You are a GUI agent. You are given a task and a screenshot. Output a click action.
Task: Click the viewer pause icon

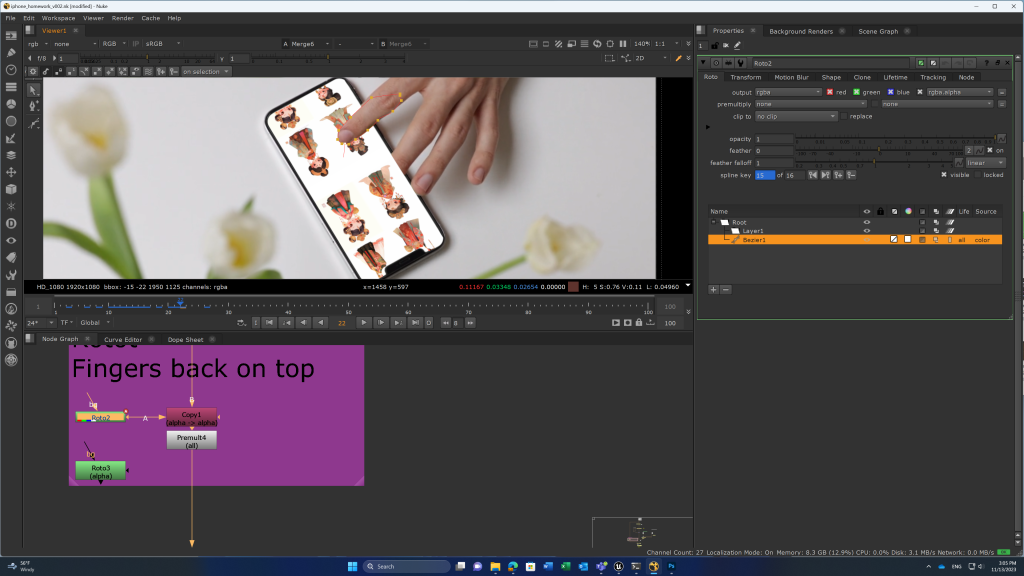(x=623, y=44)
